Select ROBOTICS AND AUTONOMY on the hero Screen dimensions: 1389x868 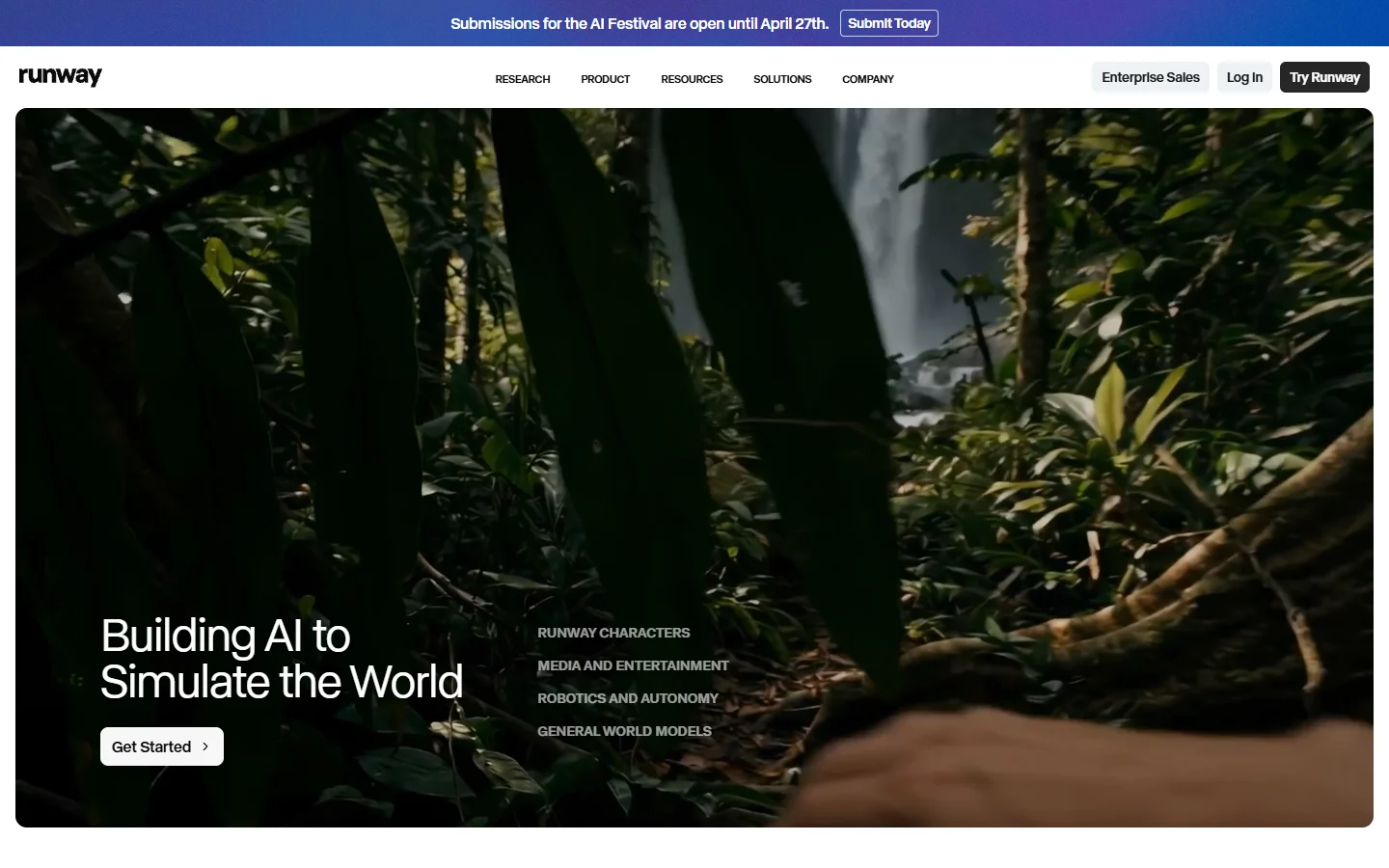point(627,697)
